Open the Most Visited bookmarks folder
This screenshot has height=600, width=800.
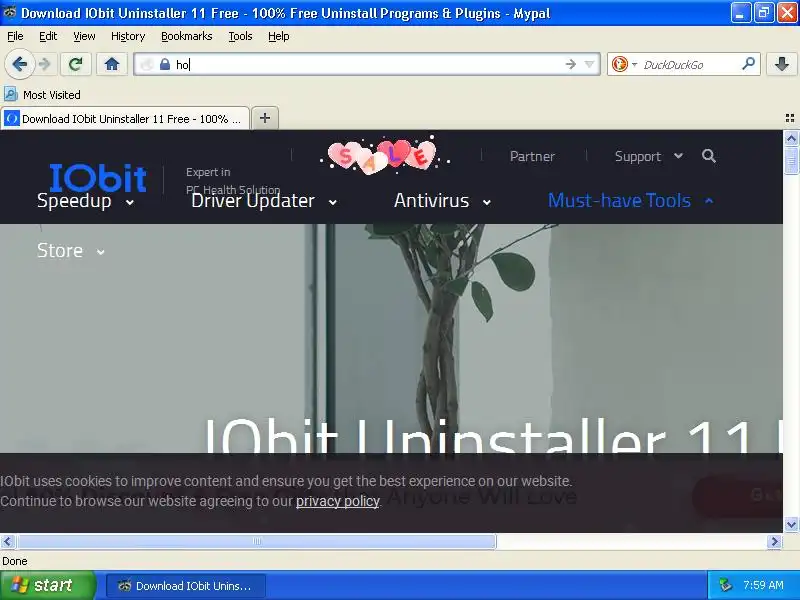pyautogui.click(x=42, y=95)
